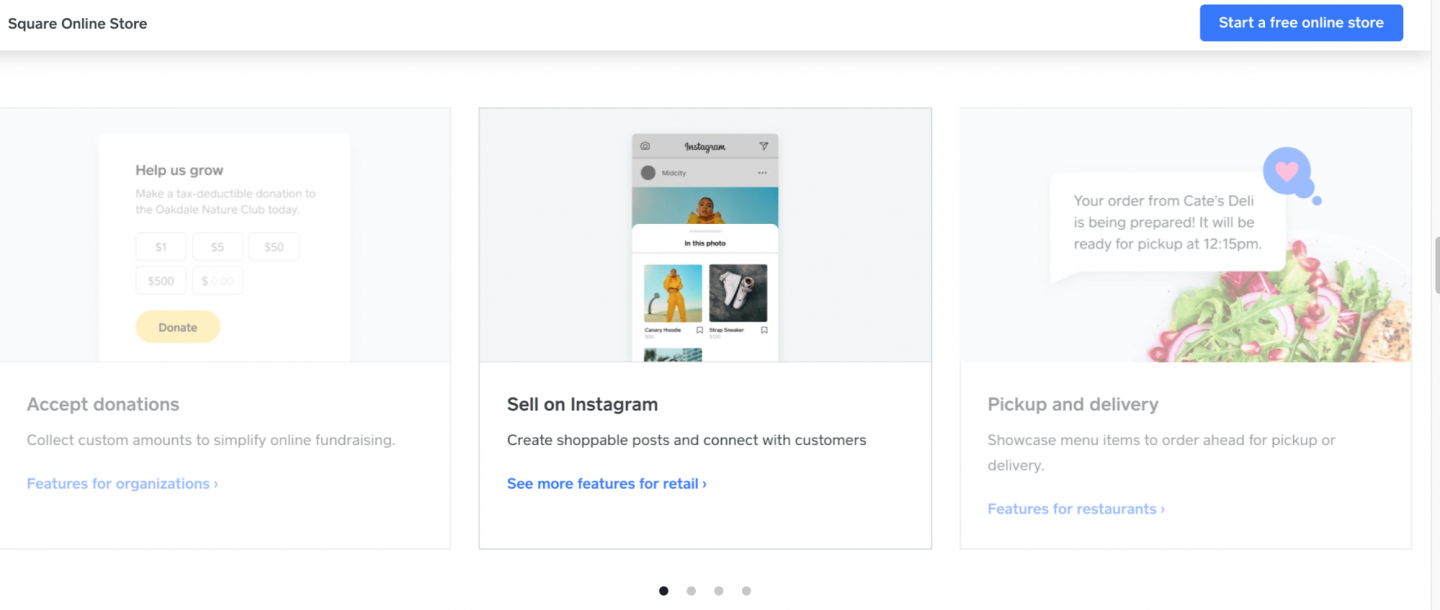This screenshot has width=1440, height=610.
Task: Click the Canary Hoodie product thumbnail
Action: 673,293
